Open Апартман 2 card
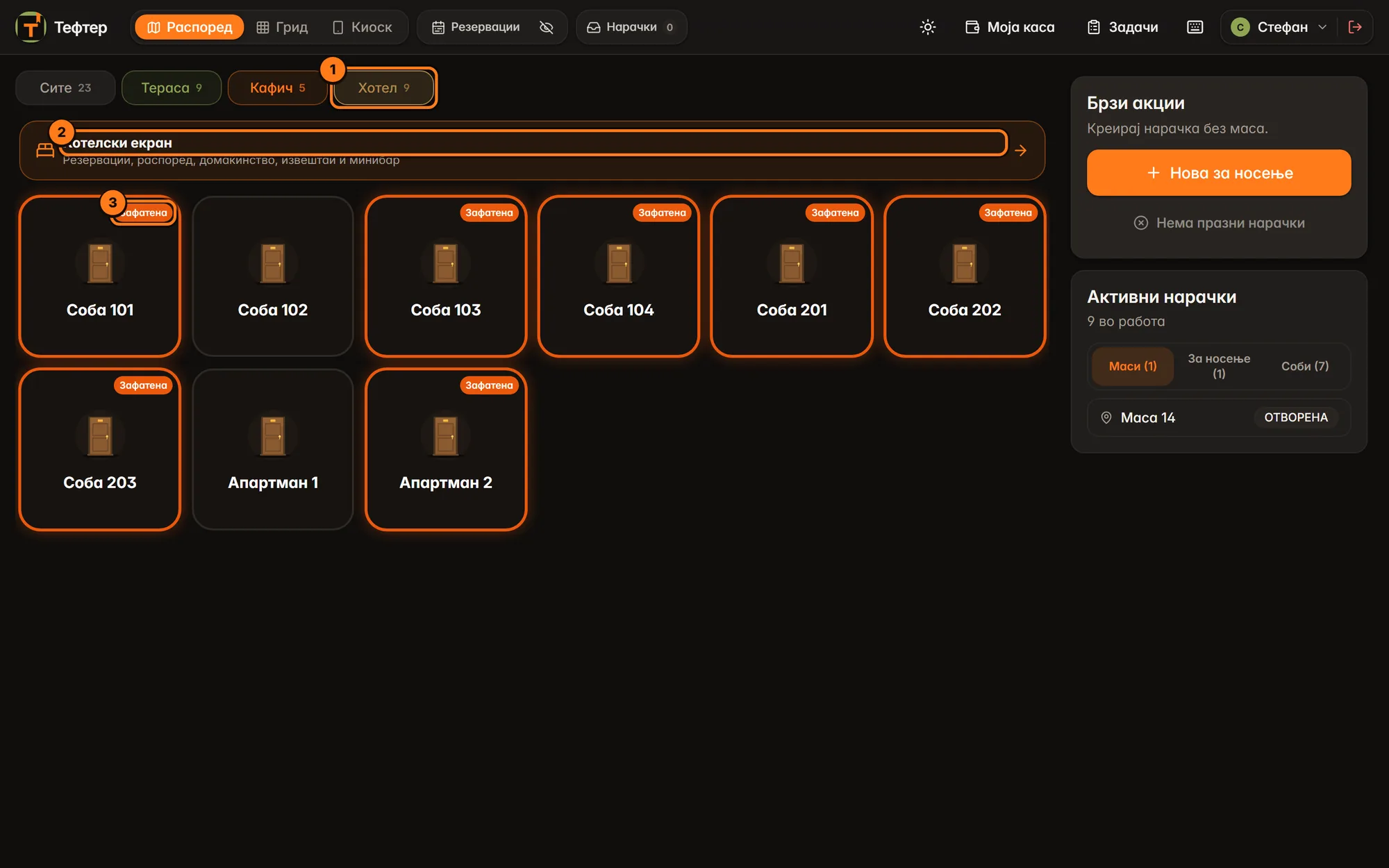Image resolution: width=1389 pixels, height=868 pixels. pos(446,449)
